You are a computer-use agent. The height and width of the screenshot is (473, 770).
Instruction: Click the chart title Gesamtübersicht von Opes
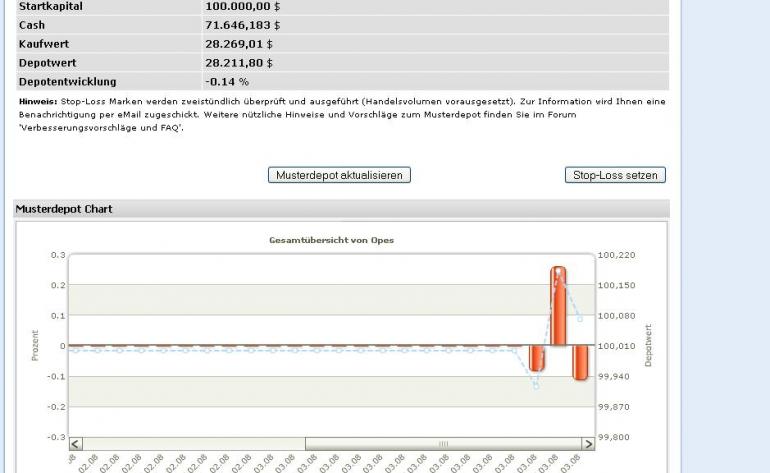331,240
